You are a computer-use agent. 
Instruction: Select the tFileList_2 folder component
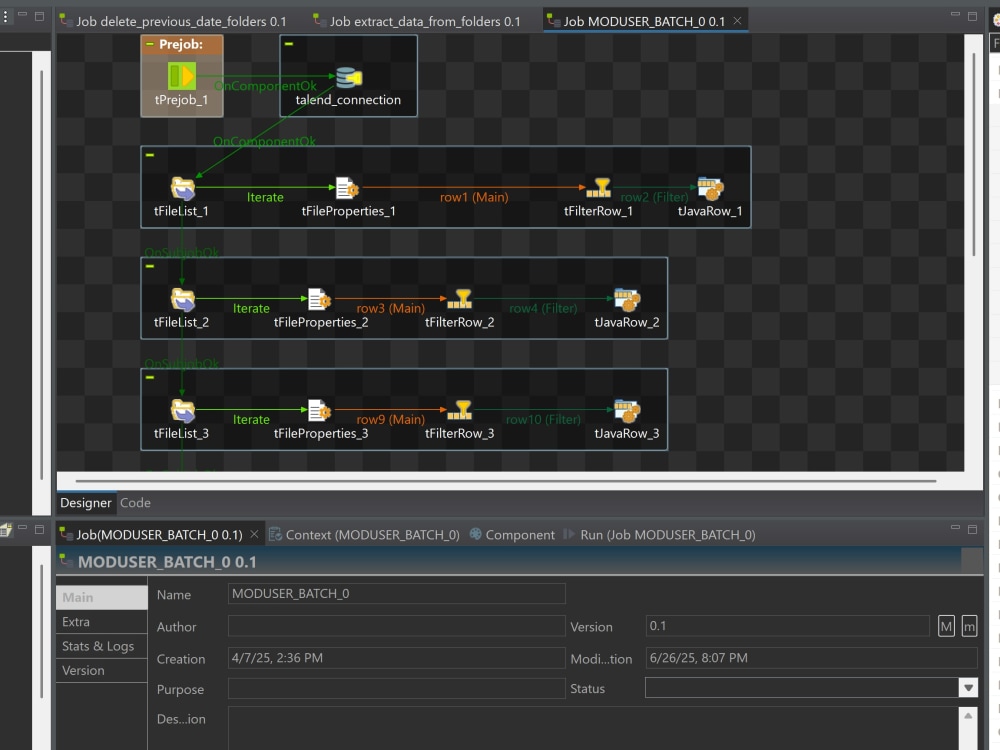click(x=182, y=299)
